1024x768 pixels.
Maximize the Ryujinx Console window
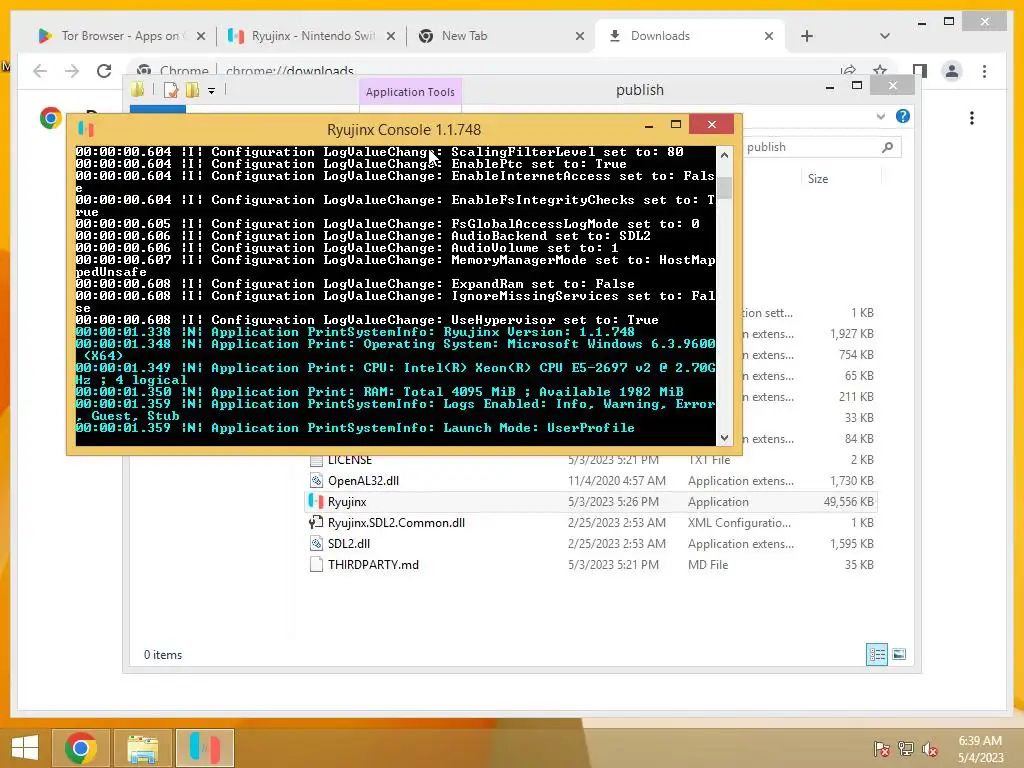676,125
